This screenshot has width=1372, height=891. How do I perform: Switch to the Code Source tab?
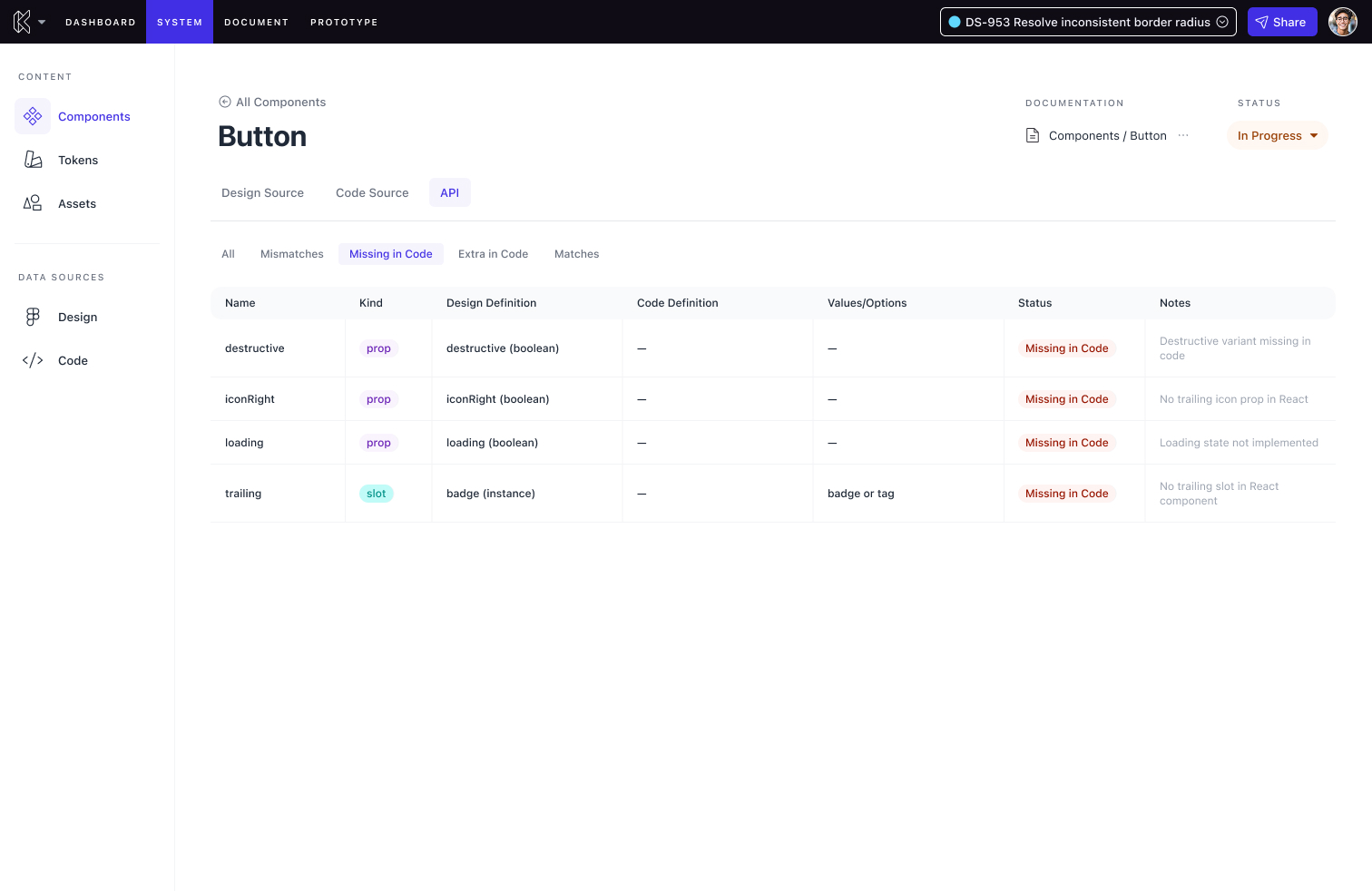pyautogui.click(x=372, y=192)
